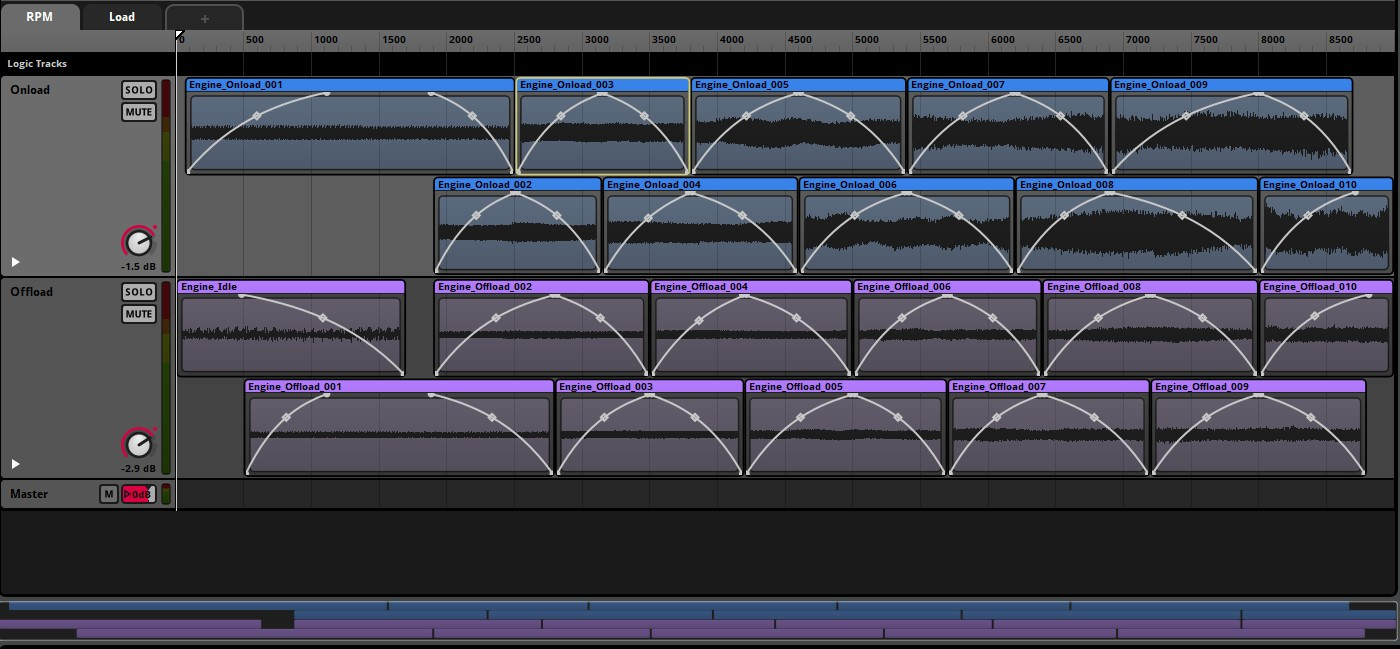This screenshot has width=1400, height=649.
Task: Click the MUTE button on the Onload track
Action: point(138,111)
